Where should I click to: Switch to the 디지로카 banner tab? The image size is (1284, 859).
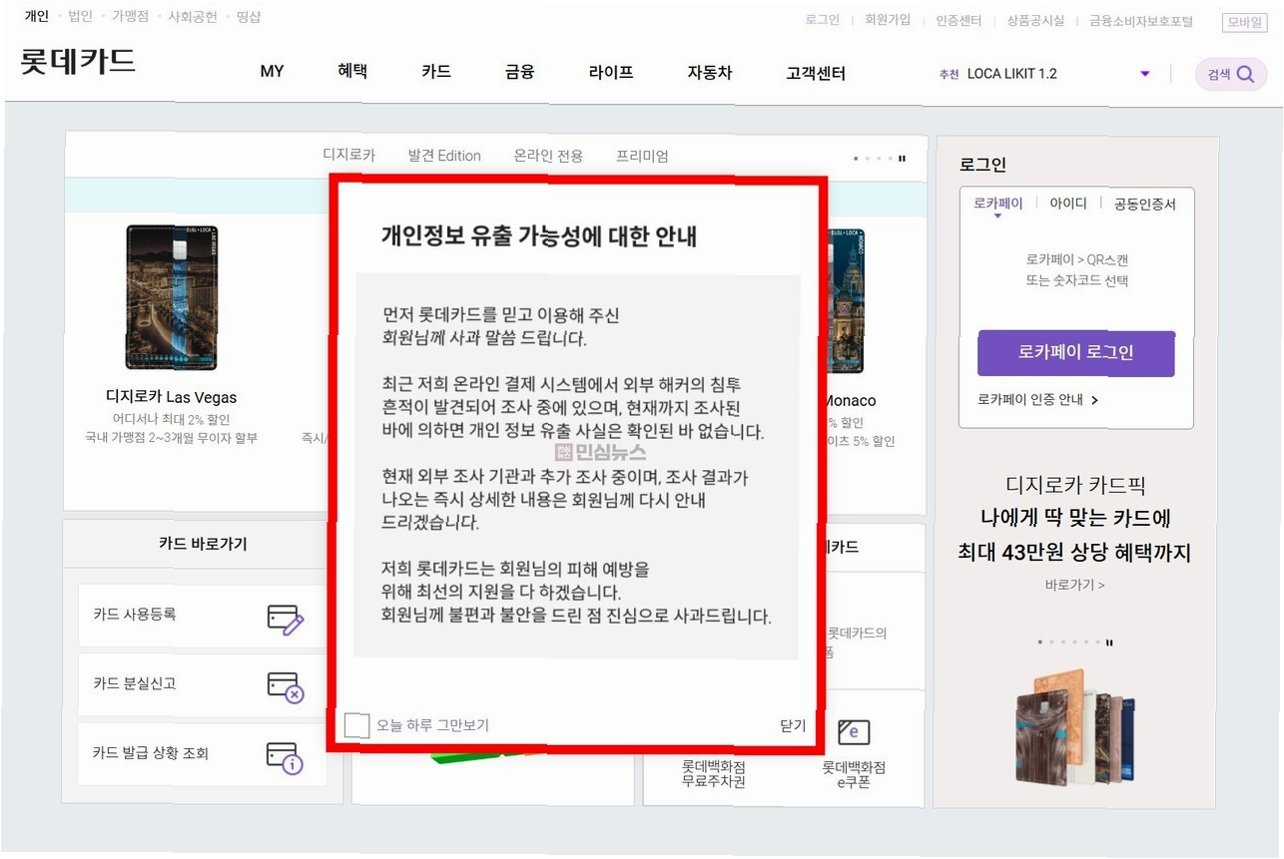(349, 156)
